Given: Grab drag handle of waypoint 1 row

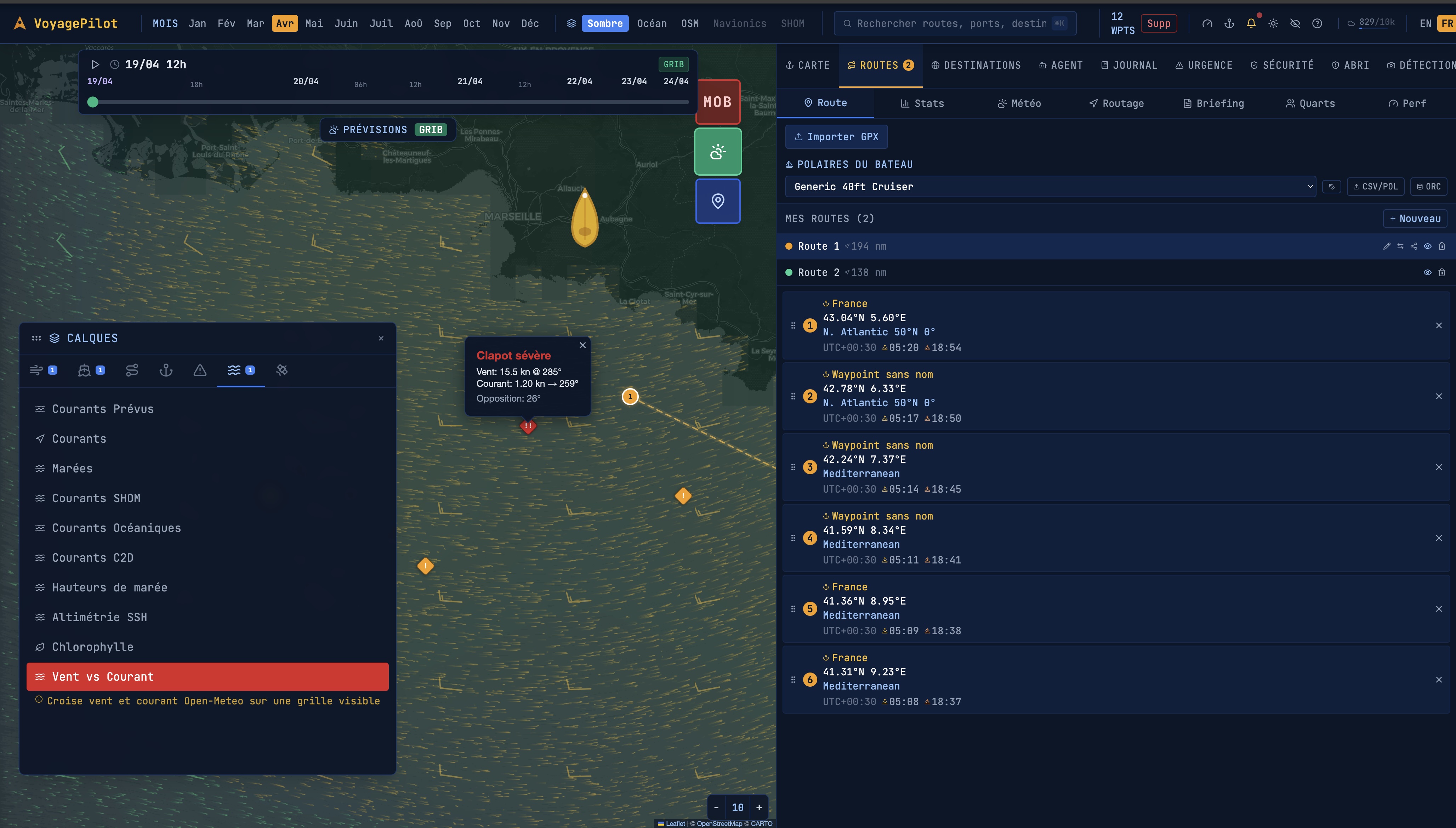Looking at the screenshot, I should point(793,325).
